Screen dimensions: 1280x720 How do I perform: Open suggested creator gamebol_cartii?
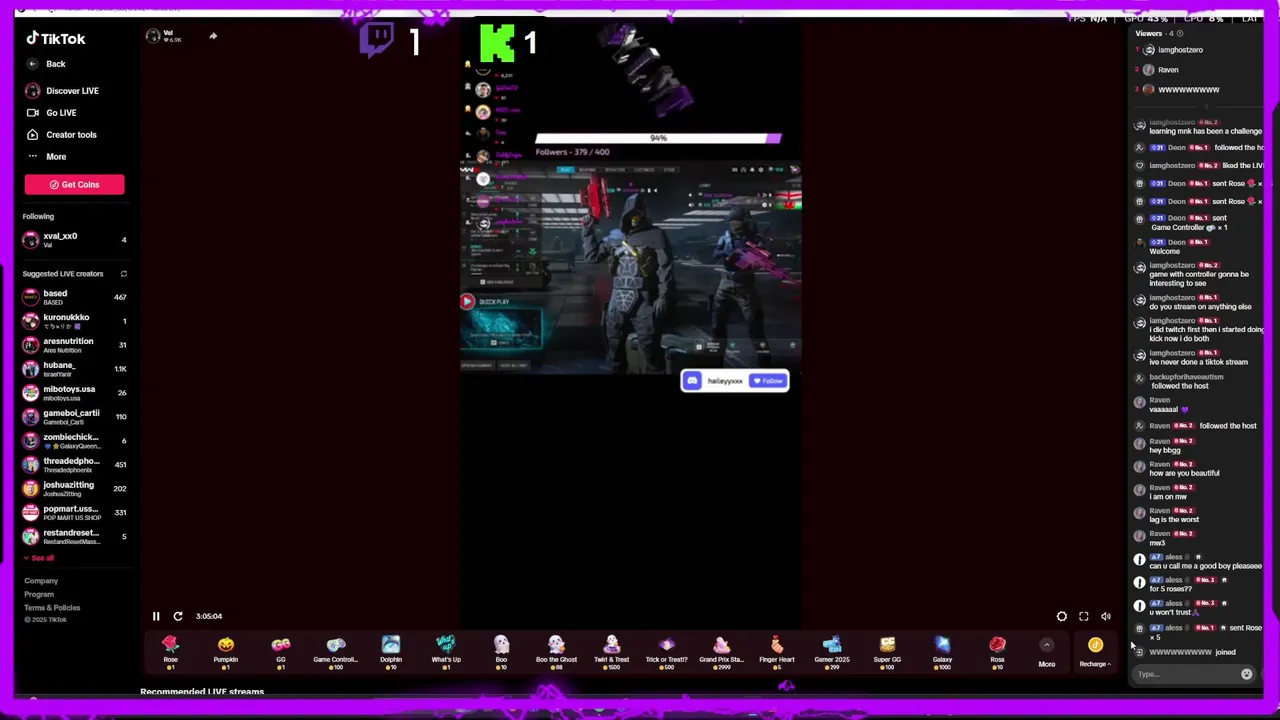75,417
